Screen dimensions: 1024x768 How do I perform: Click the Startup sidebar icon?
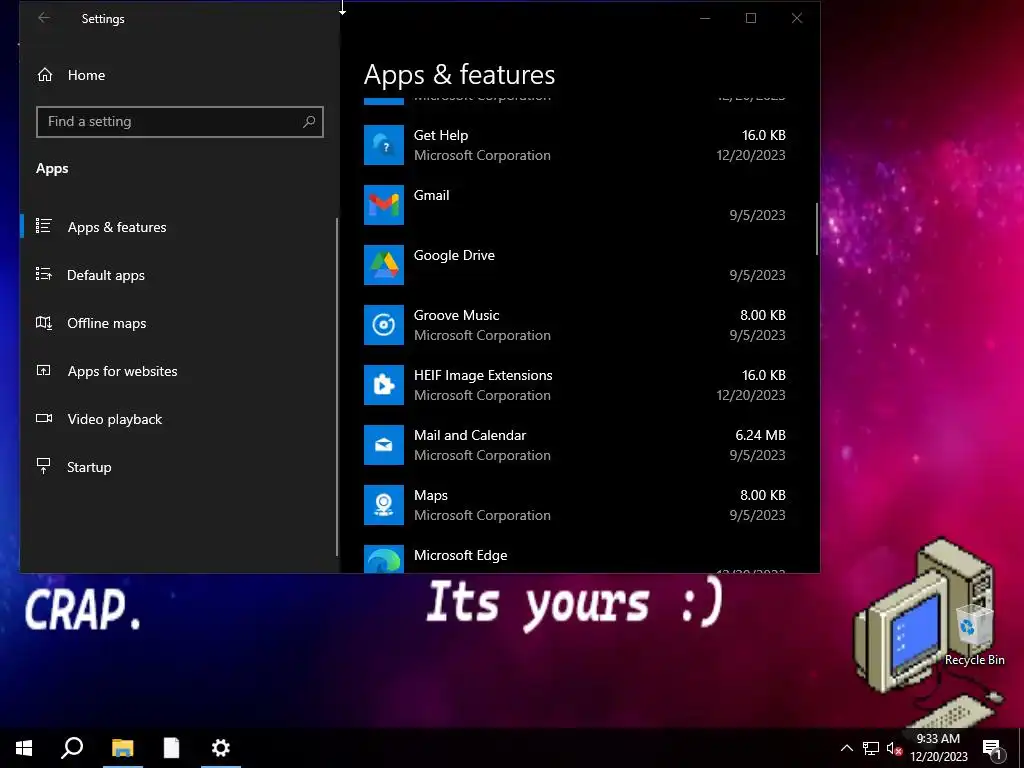[x=44, y=466]
